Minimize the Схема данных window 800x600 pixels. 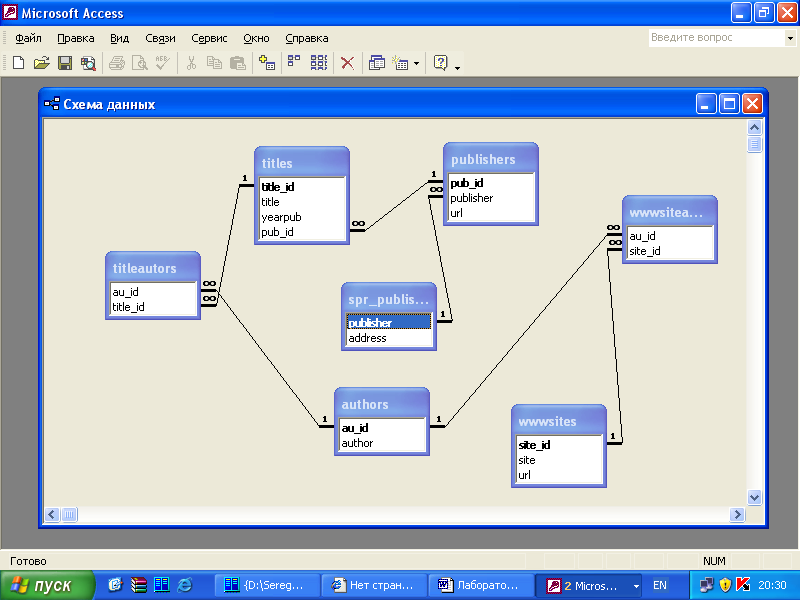pos(706,104)
